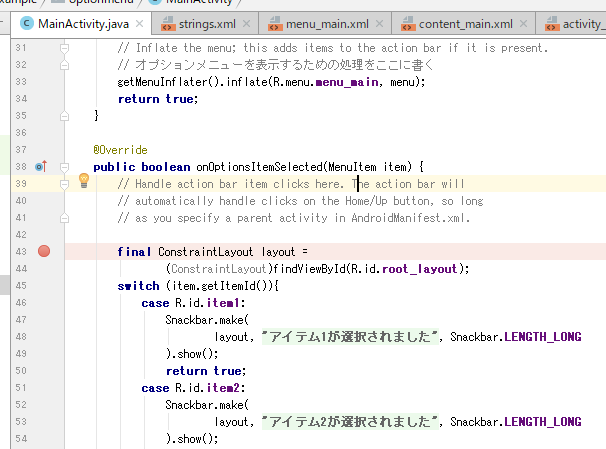This screenshot has width=606, height=449.
Task: Close the strings.xml tab
Action: (246, 24)
